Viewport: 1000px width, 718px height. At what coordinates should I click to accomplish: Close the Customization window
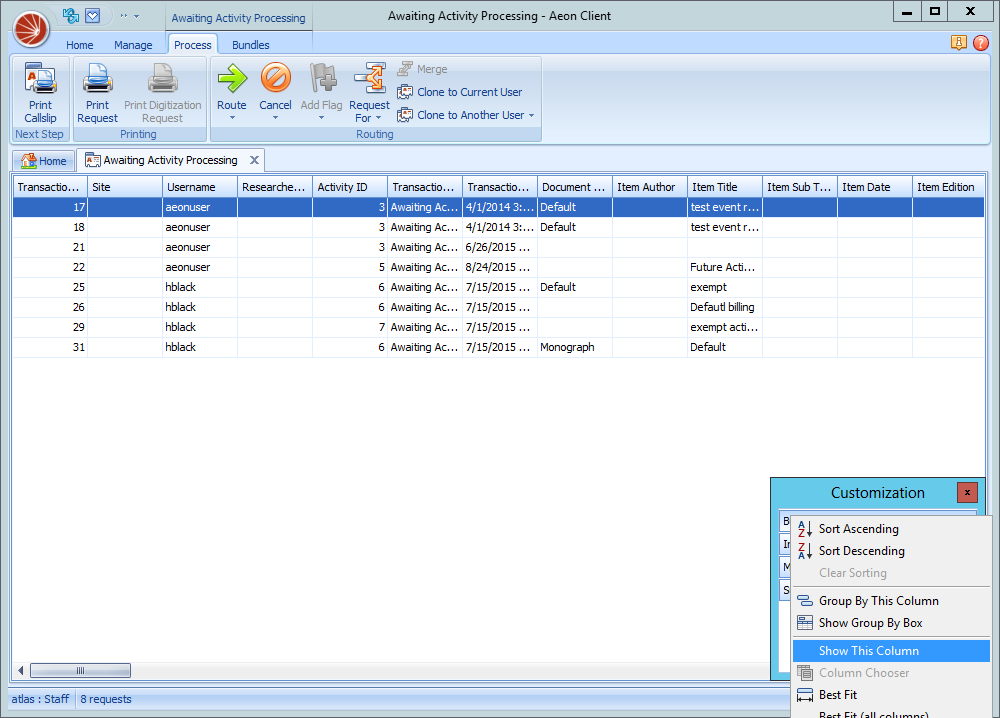pyautogui.click(x=967, y=492)
